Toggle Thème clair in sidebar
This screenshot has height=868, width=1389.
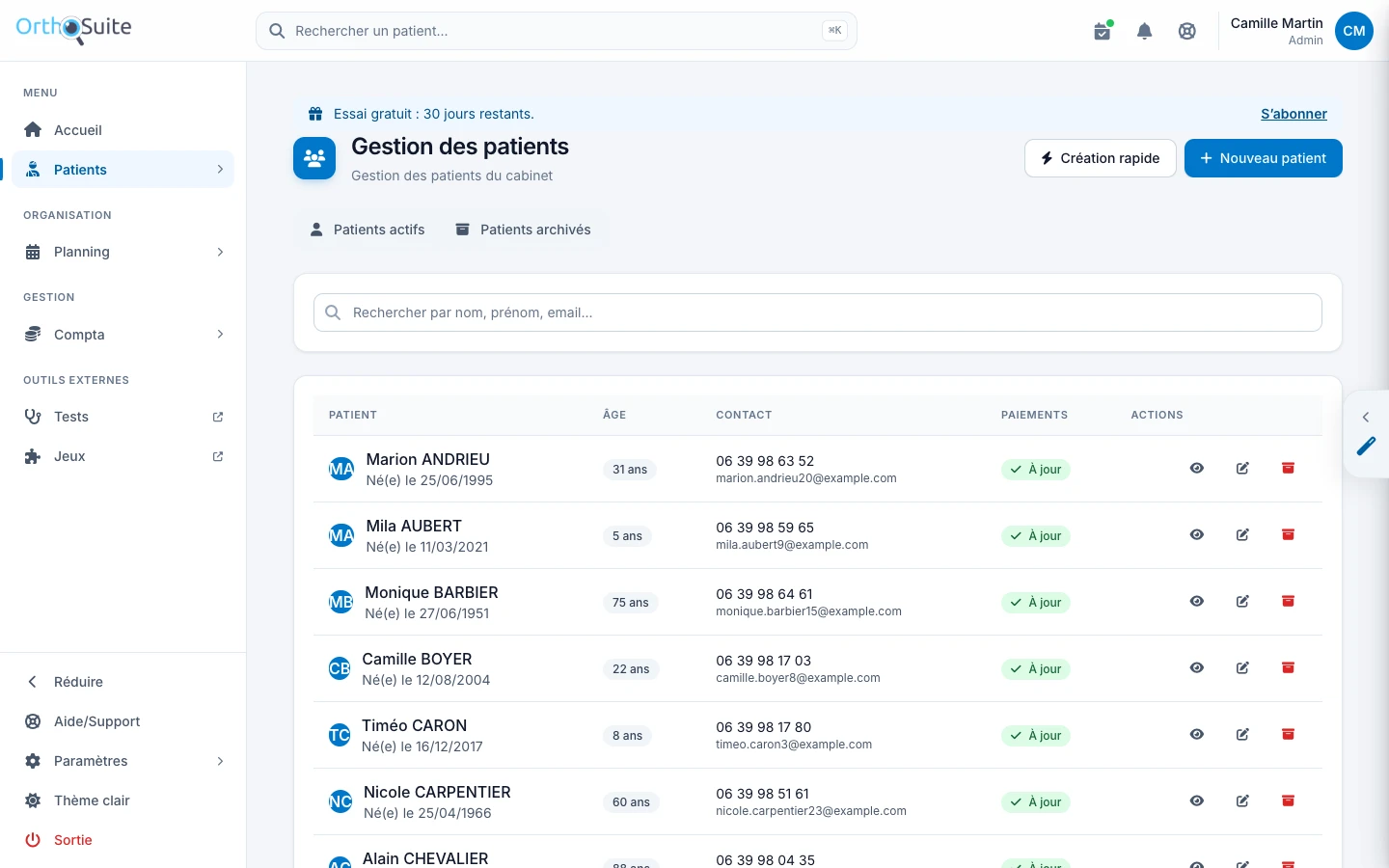123,800
